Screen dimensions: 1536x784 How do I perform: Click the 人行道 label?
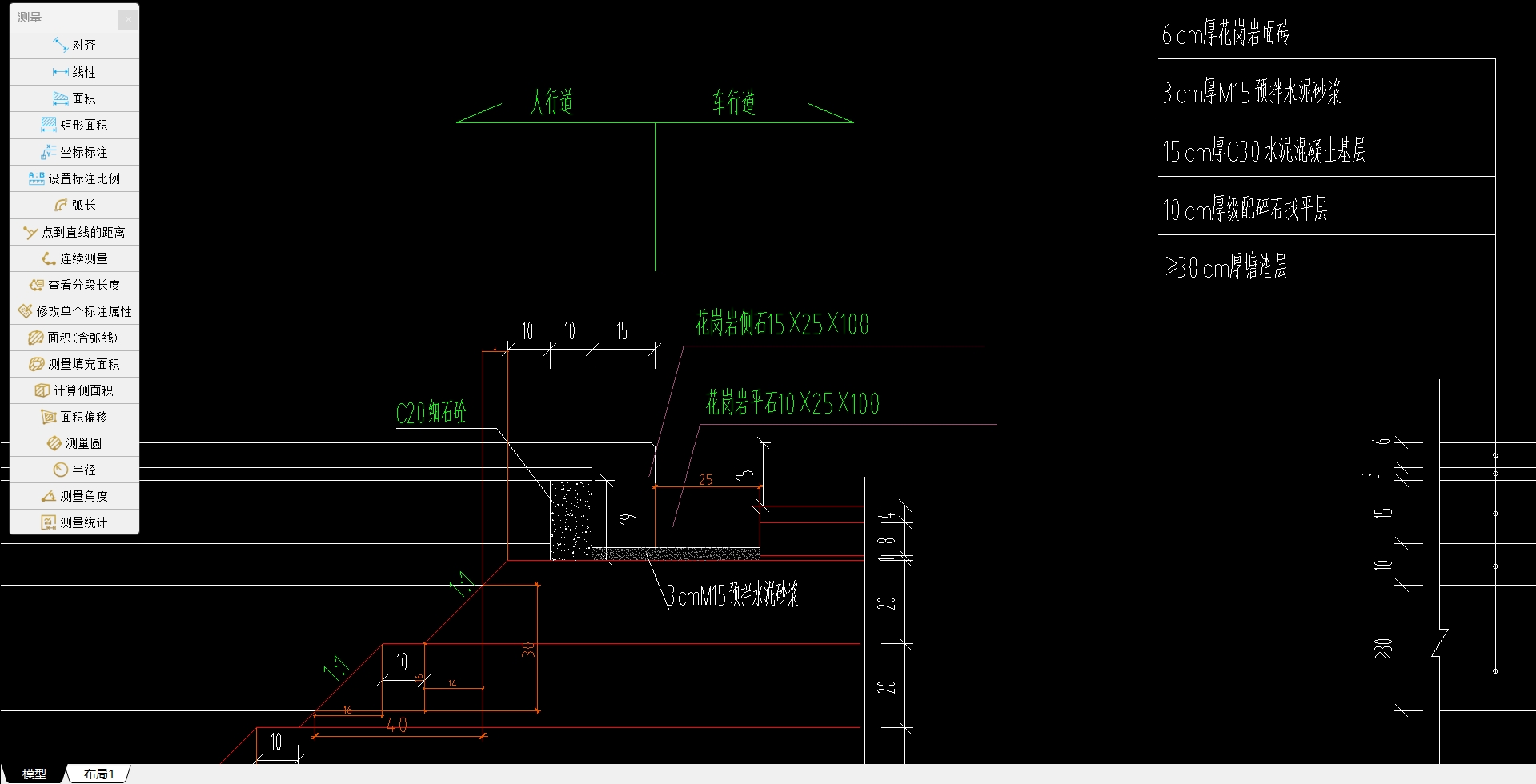[551, 102]
